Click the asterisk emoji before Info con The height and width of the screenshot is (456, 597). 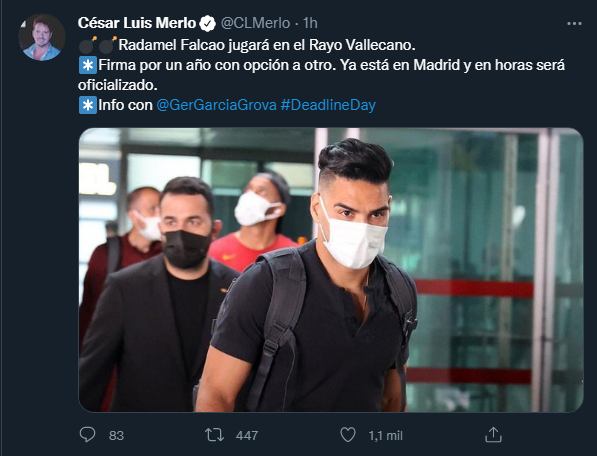[x=88, y=105]
